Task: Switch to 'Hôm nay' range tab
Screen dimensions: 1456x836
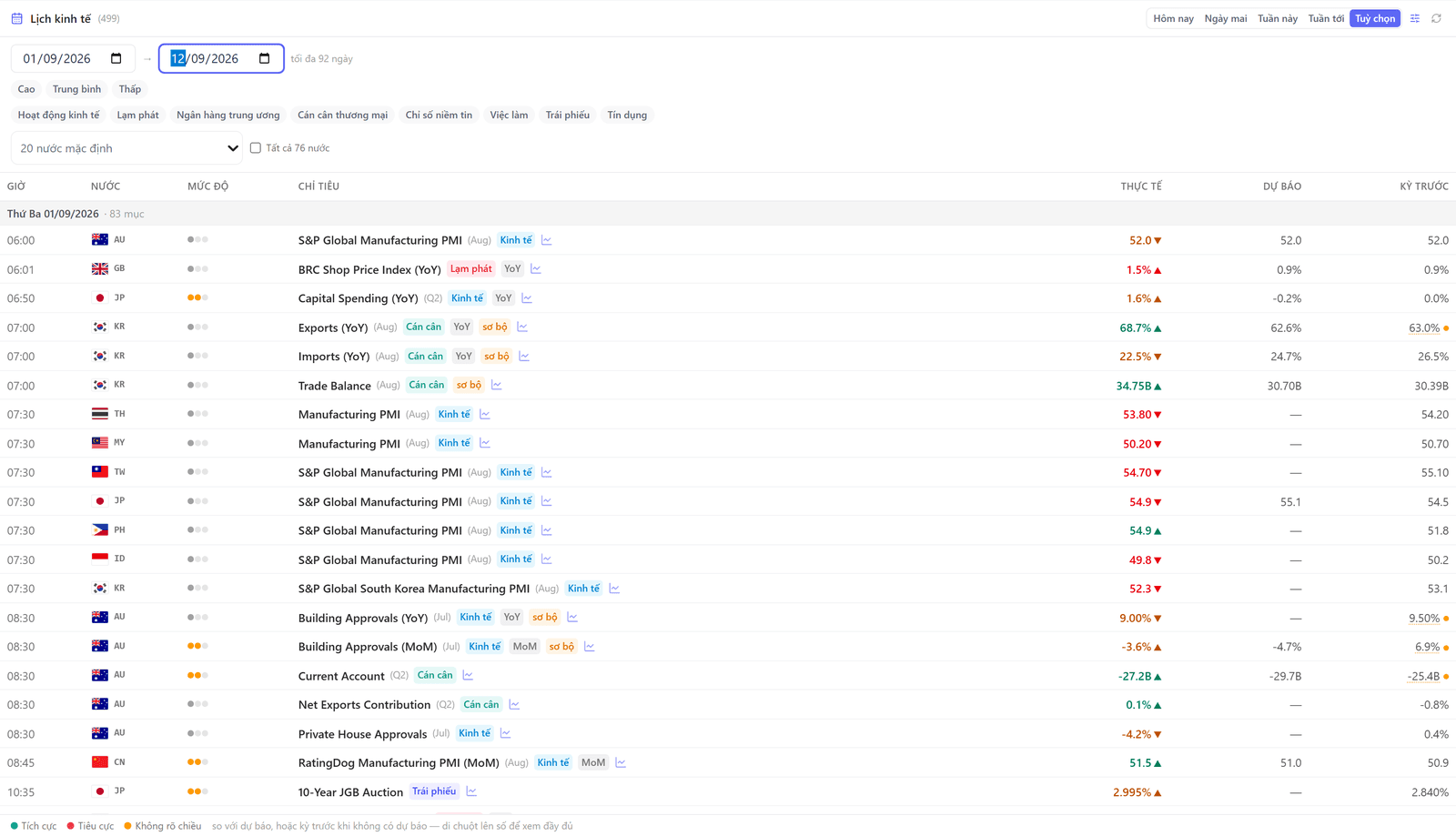Action: (1173, 18)
